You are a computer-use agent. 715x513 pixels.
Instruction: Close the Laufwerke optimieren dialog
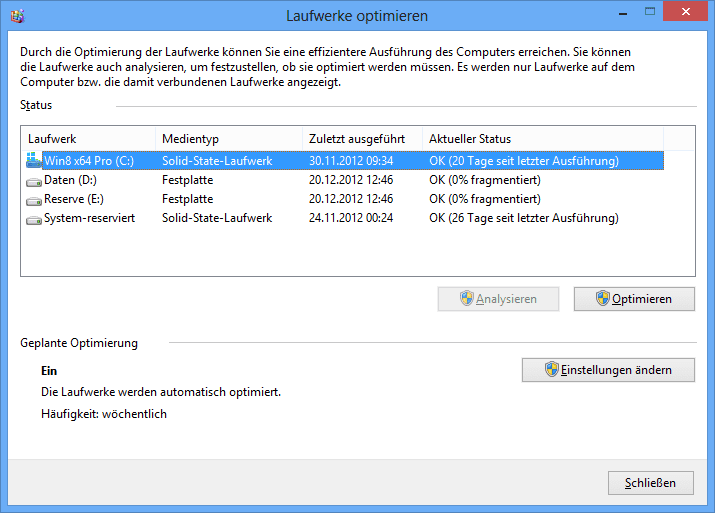tap(685, 12)
